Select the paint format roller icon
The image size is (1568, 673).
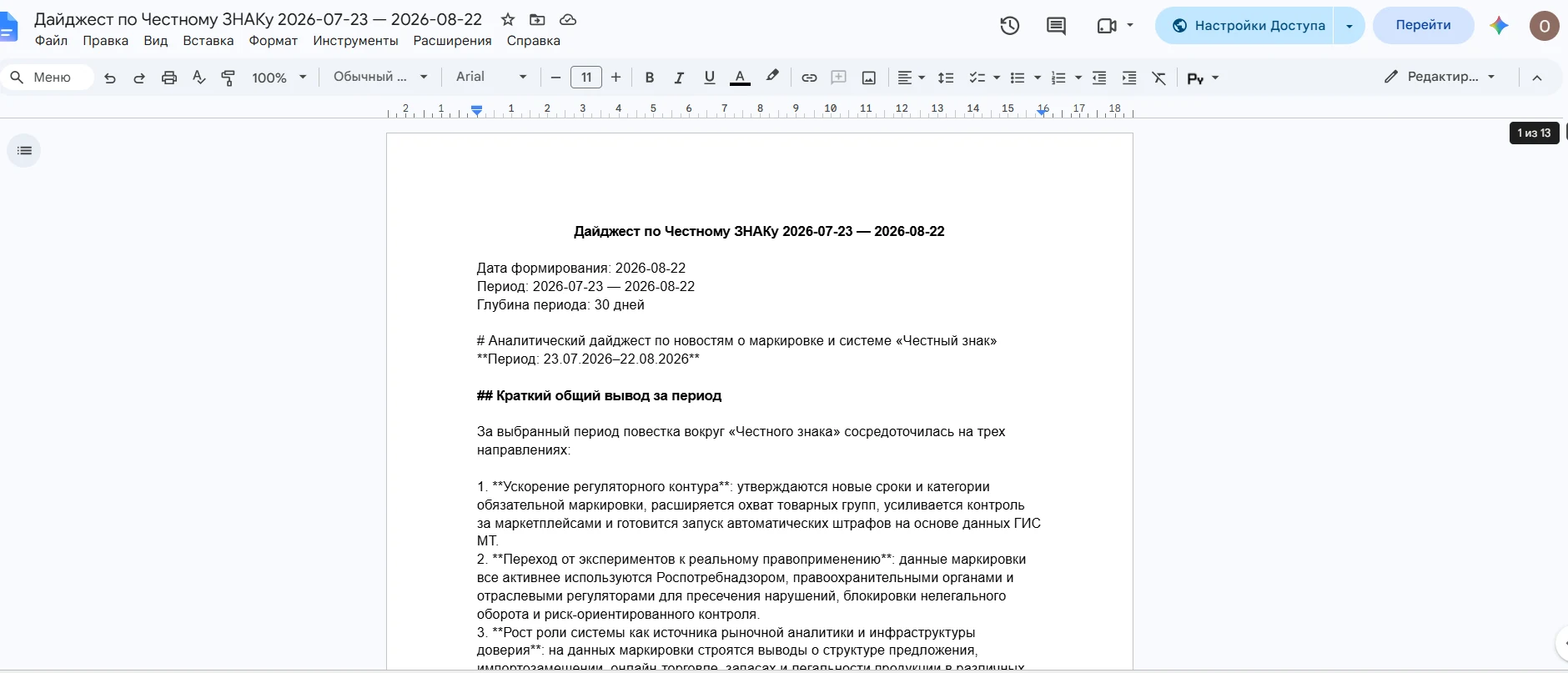(x=228, y=78)
